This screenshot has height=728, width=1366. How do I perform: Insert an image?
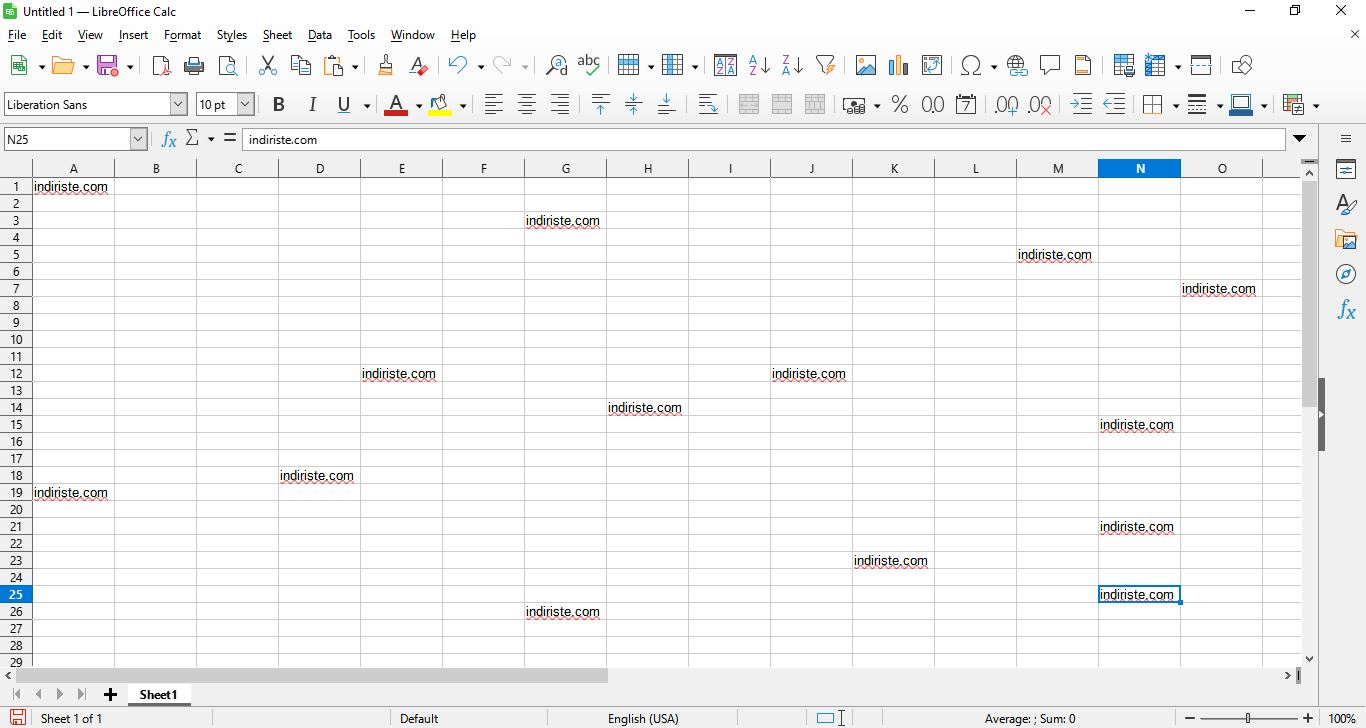click(866, 66)
